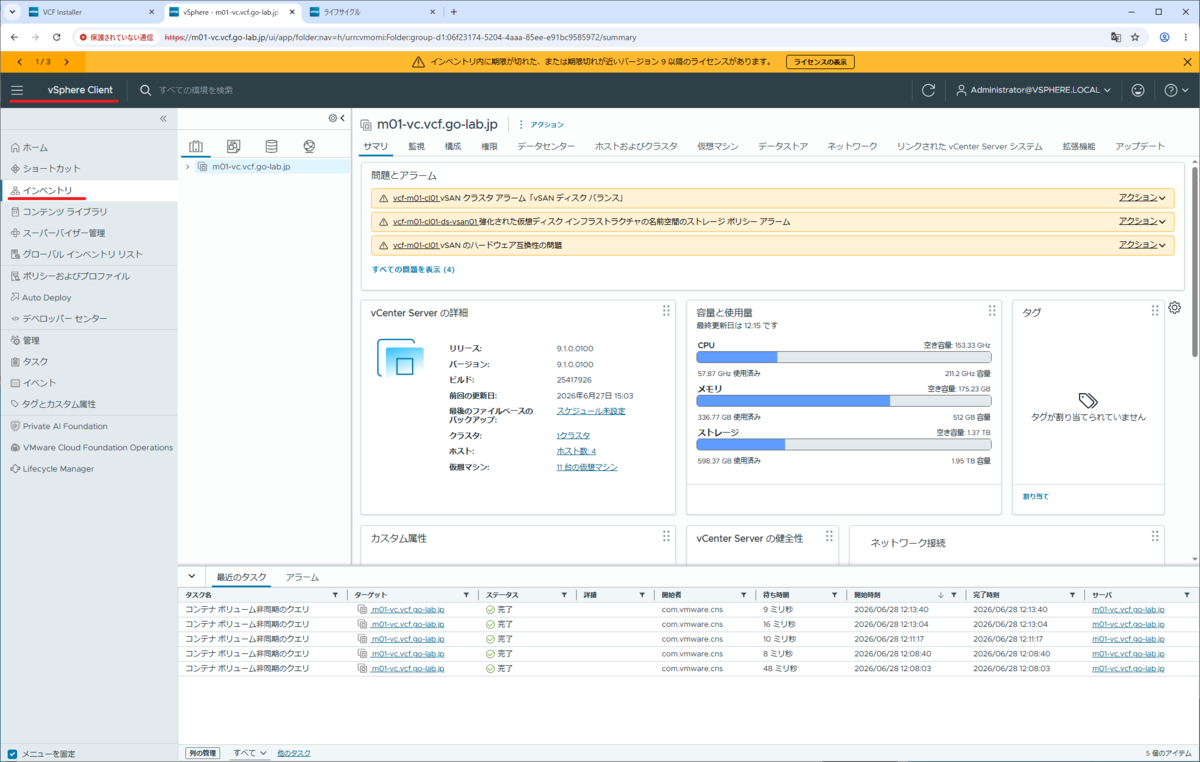Select Networking inventory view icon
1200x762 pixels.
pyautogui.click(x=309, y=147)
